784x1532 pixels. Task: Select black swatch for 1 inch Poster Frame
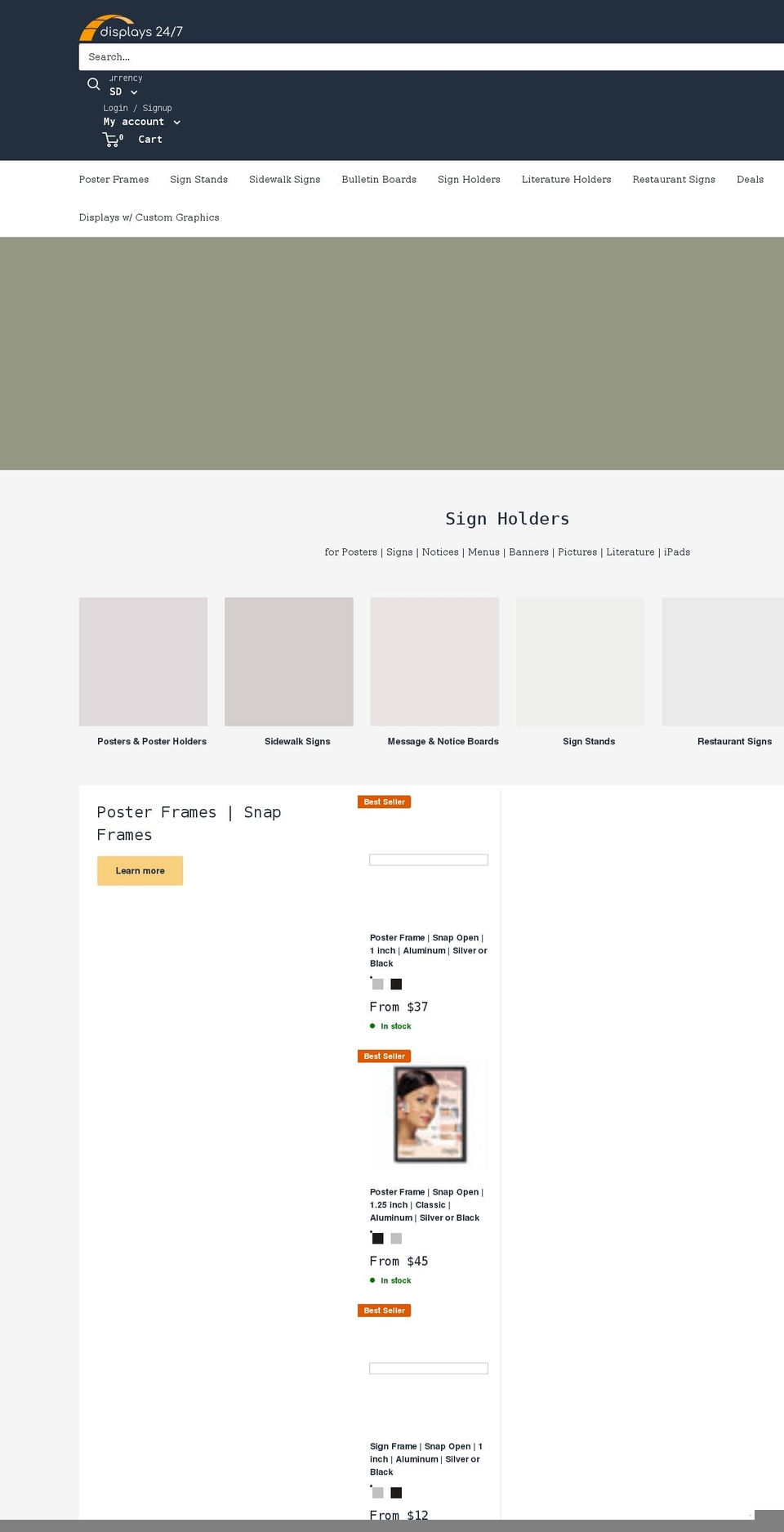396,985
